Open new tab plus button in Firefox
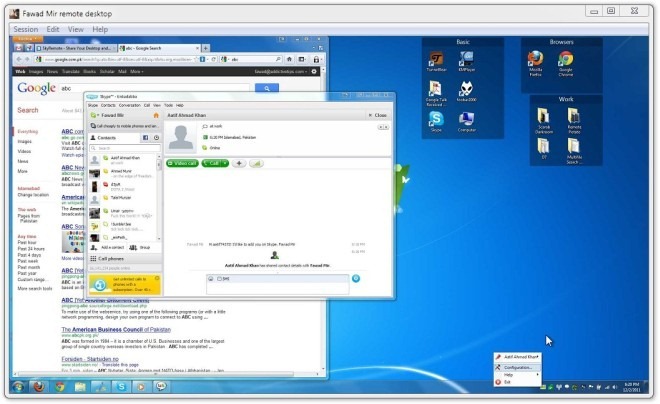The height and width of the screenshot is (404, 660). 206,48
